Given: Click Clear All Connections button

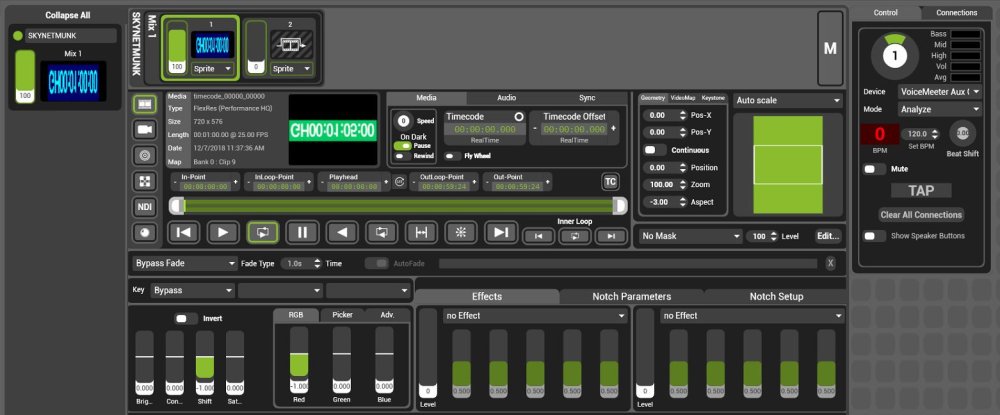Looking at the screenshot, I should (x=921, y=215).
